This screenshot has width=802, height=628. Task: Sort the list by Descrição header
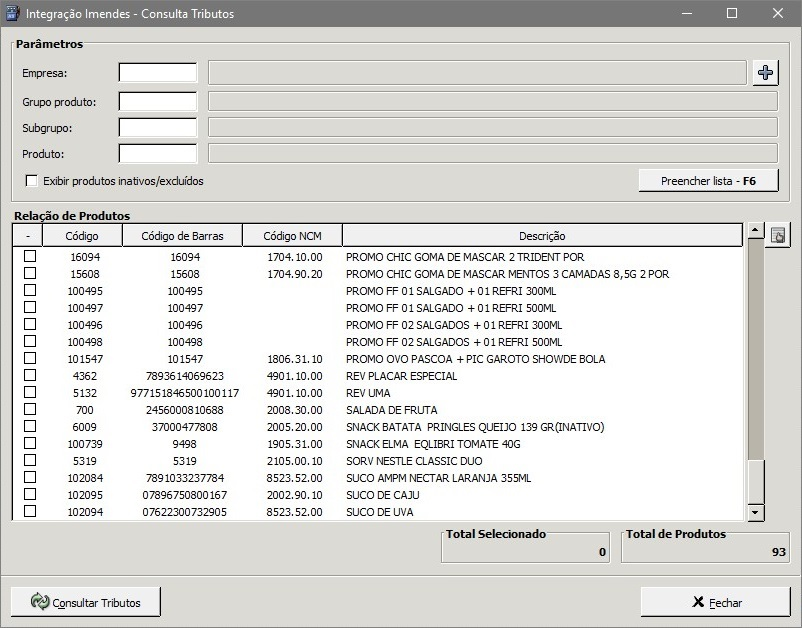coord(542,236)
